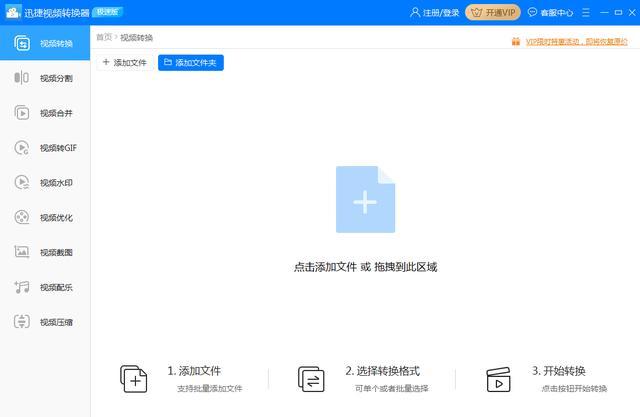Click the large blue add-file icon
Image resolution: width=640 pixels, height=417 pixels.
pyautogui.click(x=365, y=200)
